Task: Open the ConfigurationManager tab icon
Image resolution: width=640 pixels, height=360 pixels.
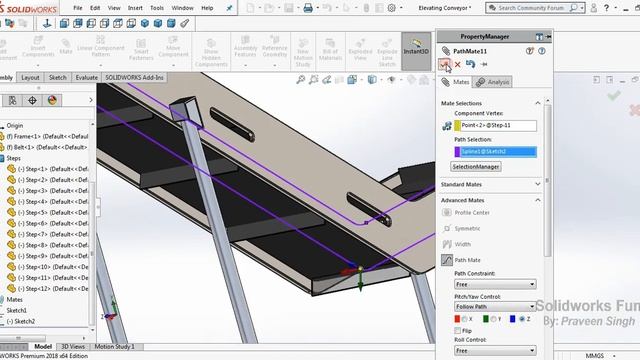Action: [13, 100]
